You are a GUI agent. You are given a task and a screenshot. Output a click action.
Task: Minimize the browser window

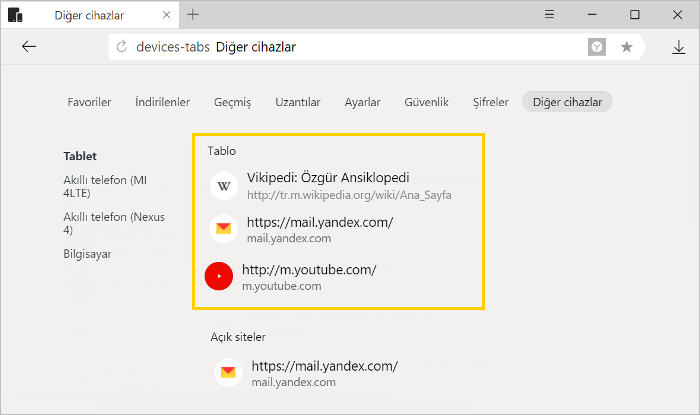point(592,15)
